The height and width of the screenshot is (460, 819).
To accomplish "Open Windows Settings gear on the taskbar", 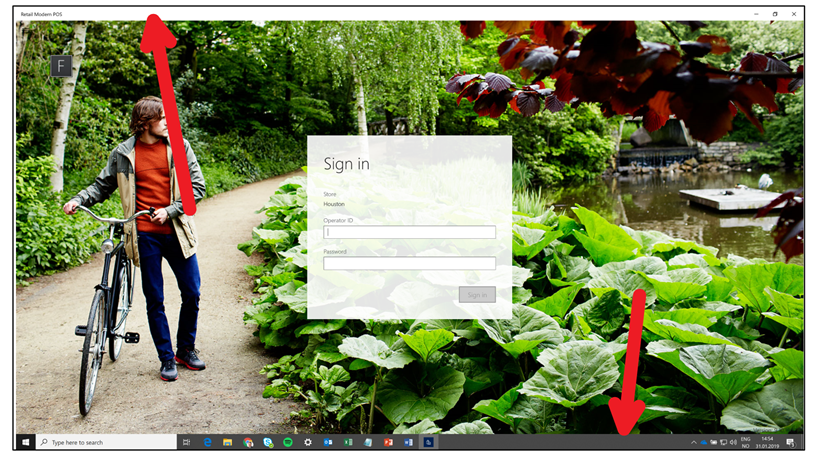I will tap(308, 441).
